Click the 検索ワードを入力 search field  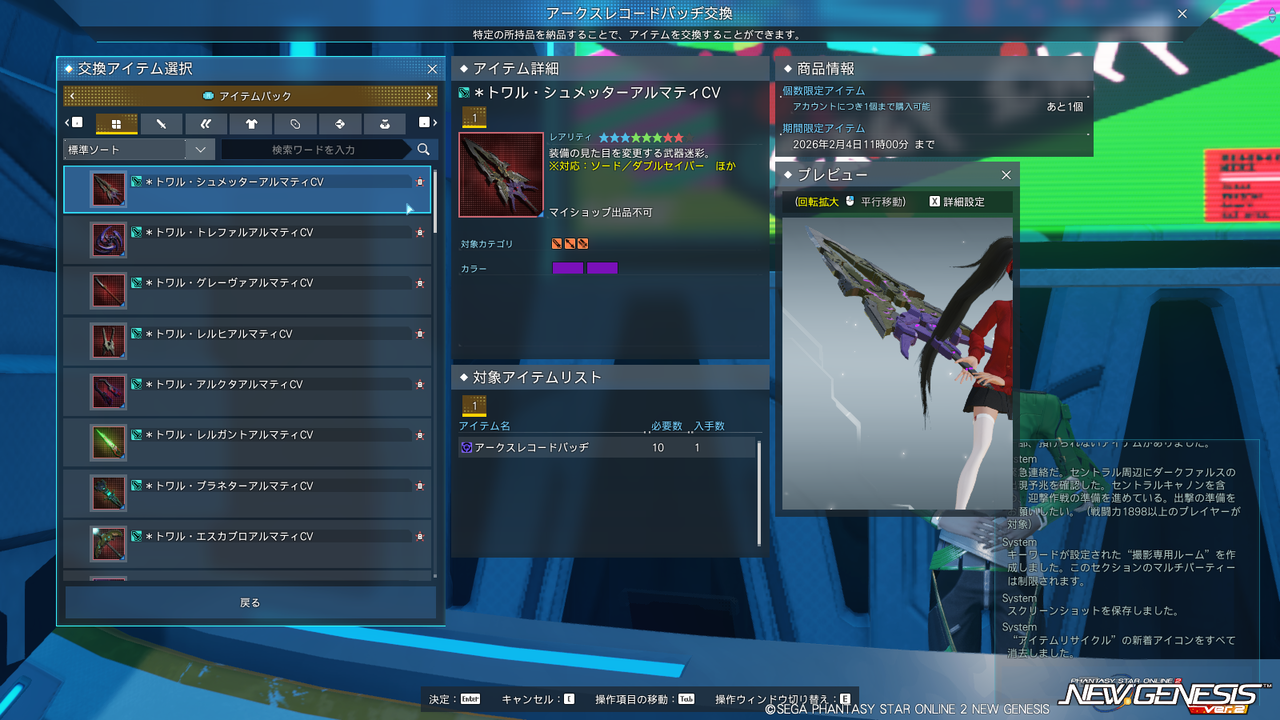click(x=316, y=149)
